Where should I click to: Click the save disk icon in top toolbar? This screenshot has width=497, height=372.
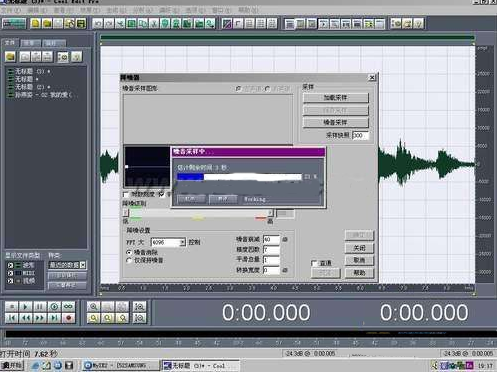point(81,23)
